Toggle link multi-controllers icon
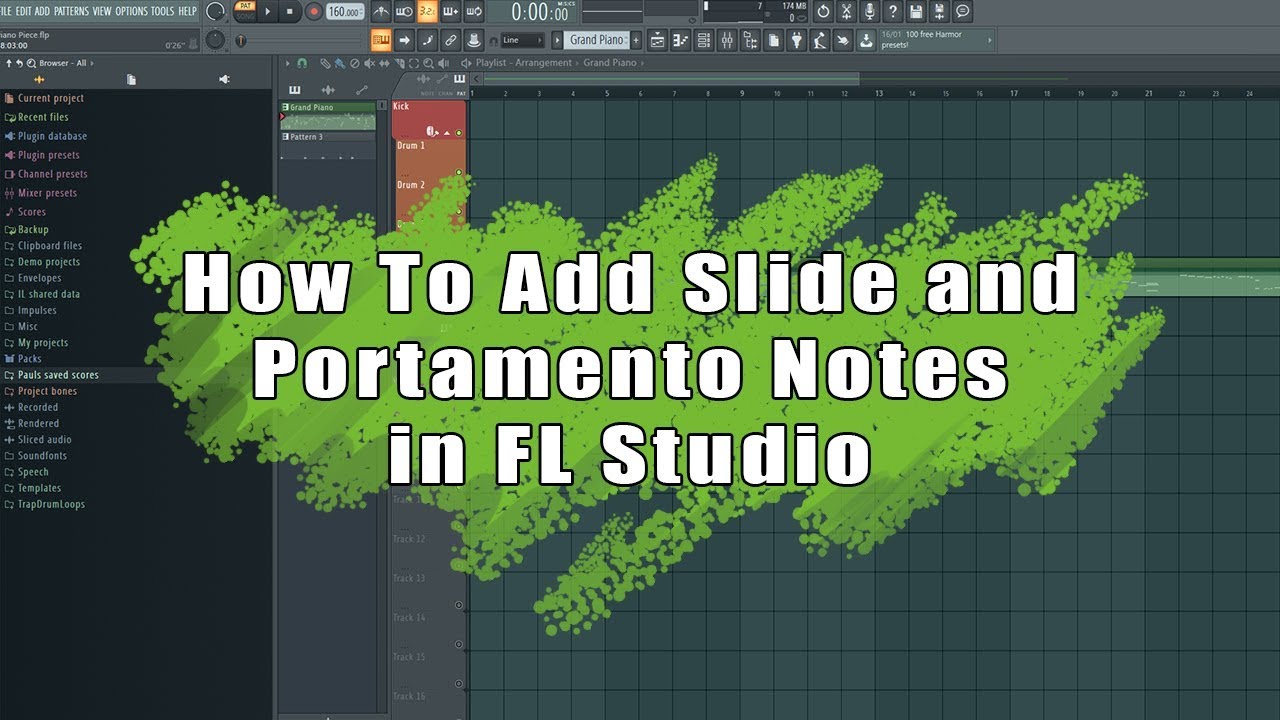 point(451,40)
